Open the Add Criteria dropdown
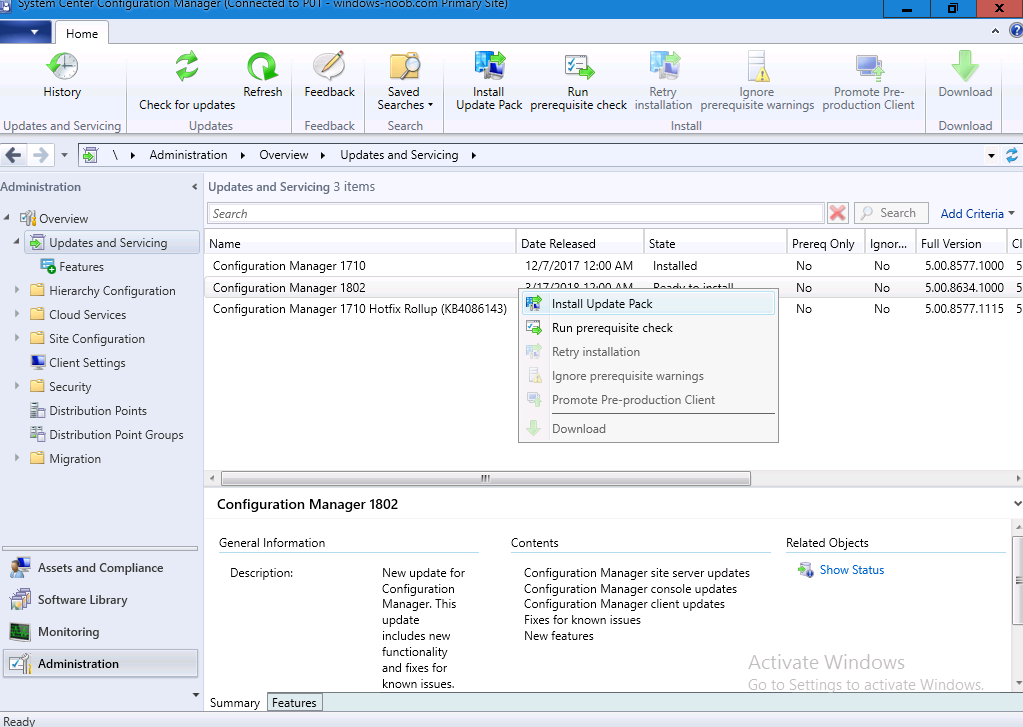Screen dimensions: 1023x727 tap(977, 213)
